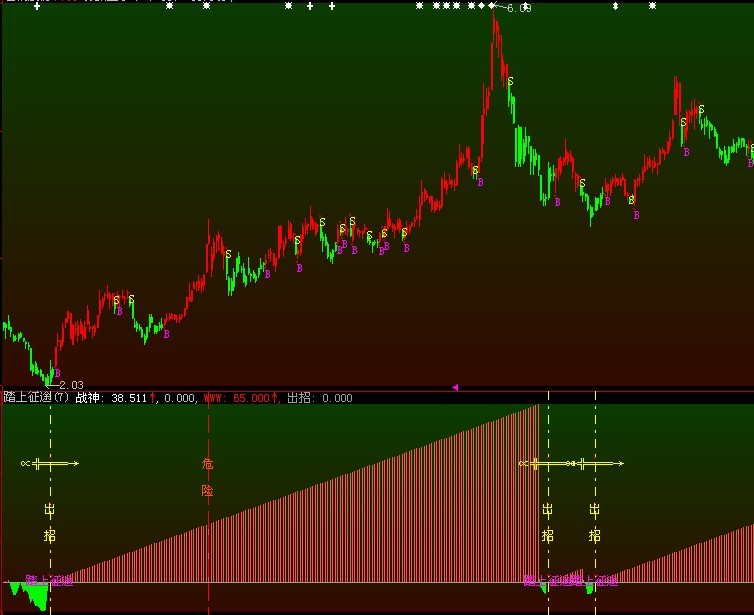Click the tallest red bar in indicator histogram
Viewport: 754px width, 615px height.
538,492
